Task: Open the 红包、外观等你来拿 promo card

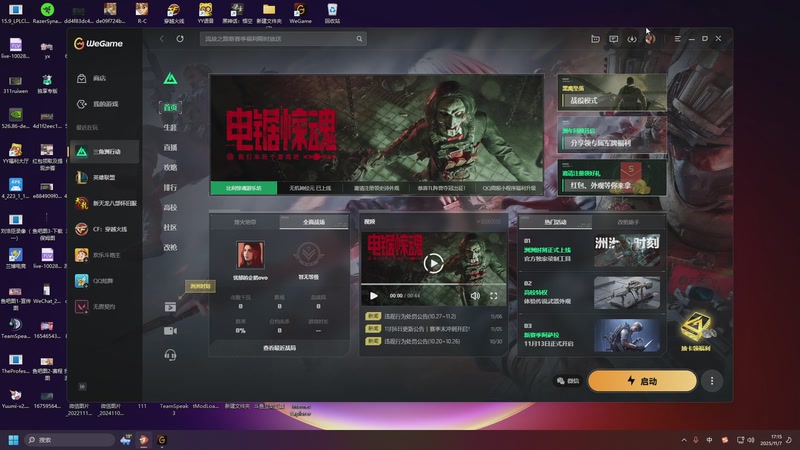Action: coord(612,178)
